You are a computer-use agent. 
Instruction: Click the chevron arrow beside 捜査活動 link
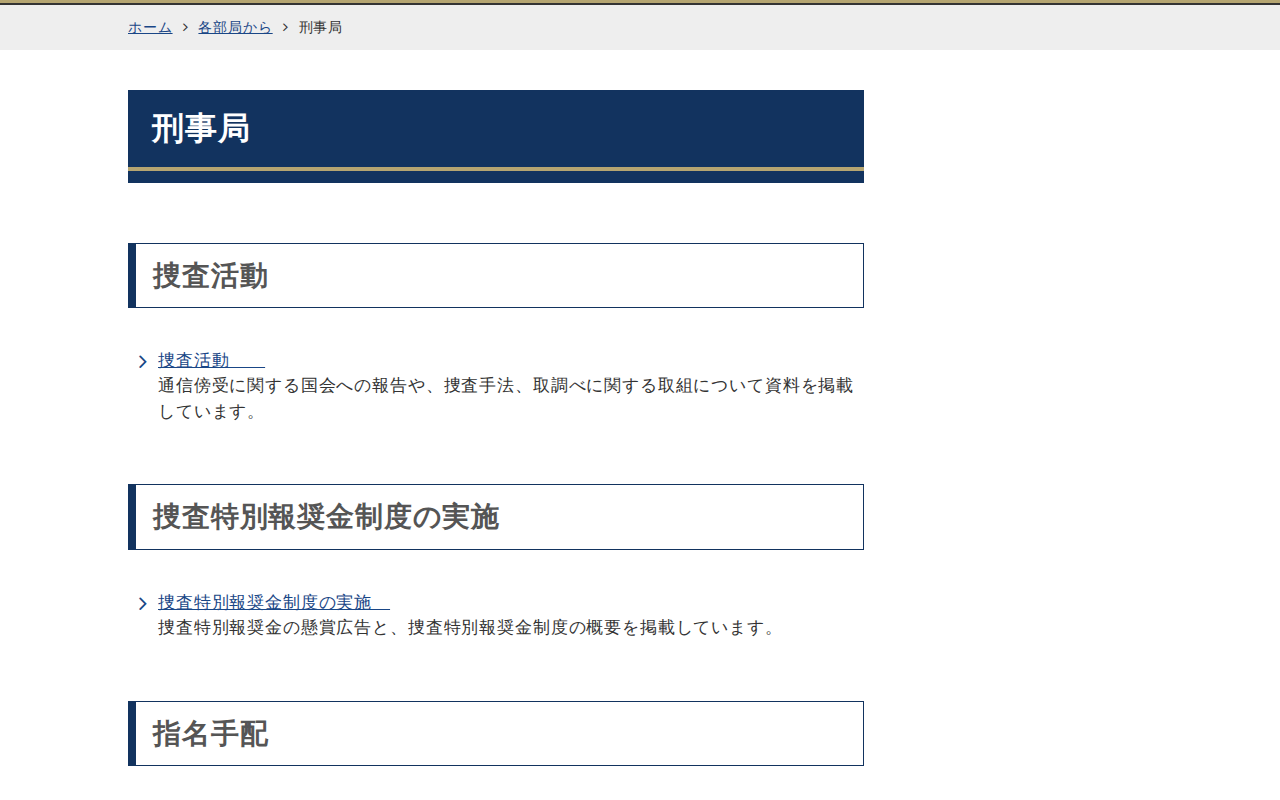[143, 361]
